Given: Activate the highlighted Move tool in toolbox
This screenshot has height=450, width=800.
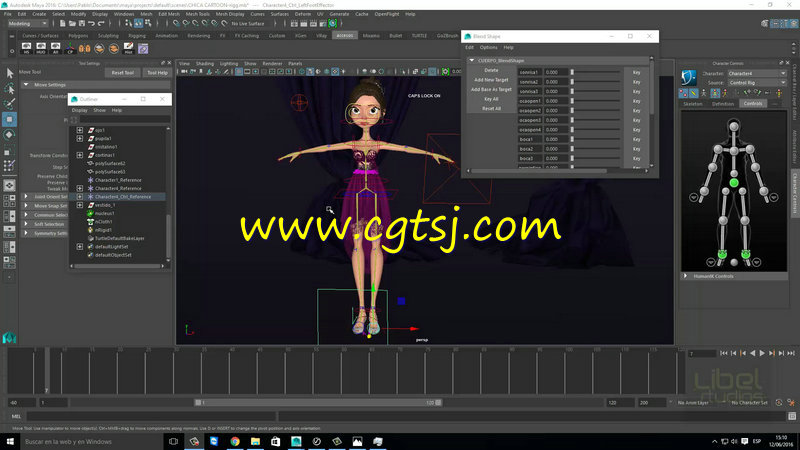Looking at the screenshot, I should (x=9, y=119).
